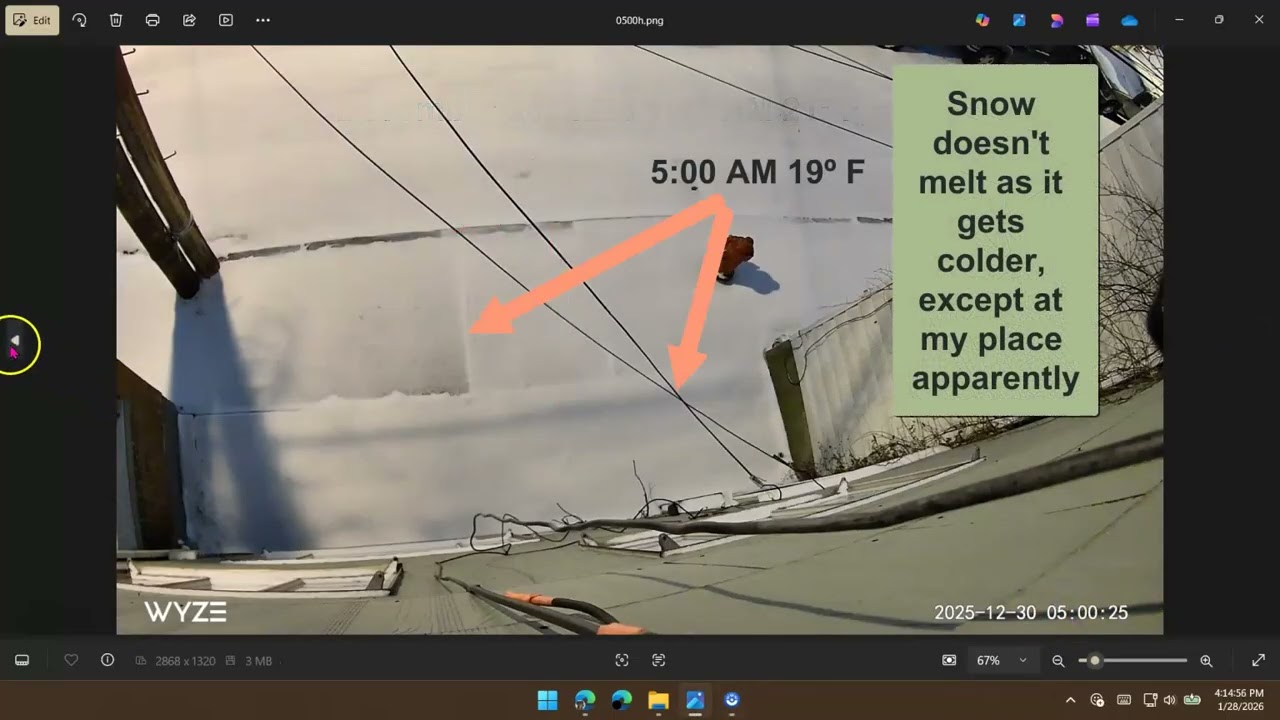Delete the photo with the trash icon
The image size is (1280, 720).
(x=116, y=20)
